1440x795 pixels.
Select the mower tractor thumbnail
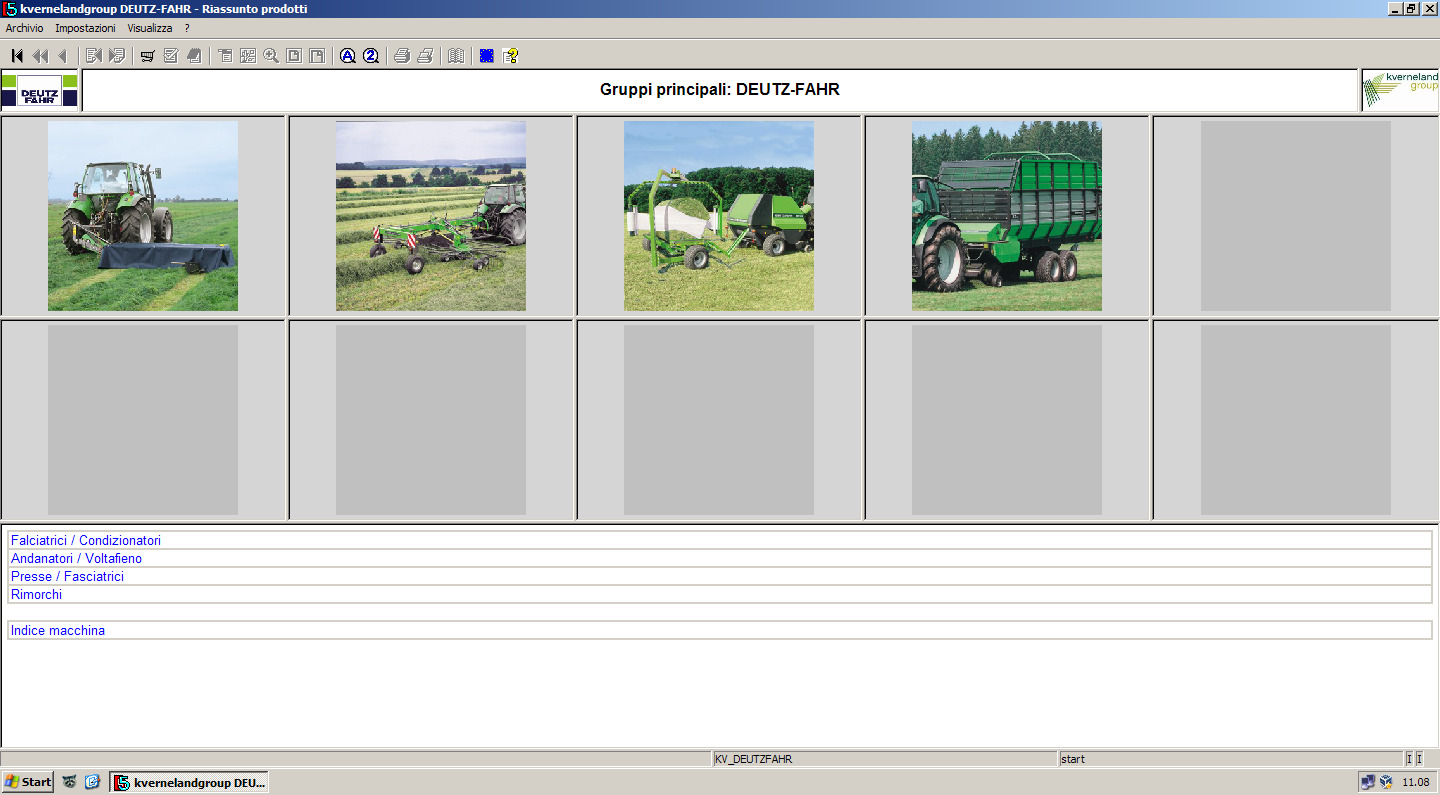143,216
